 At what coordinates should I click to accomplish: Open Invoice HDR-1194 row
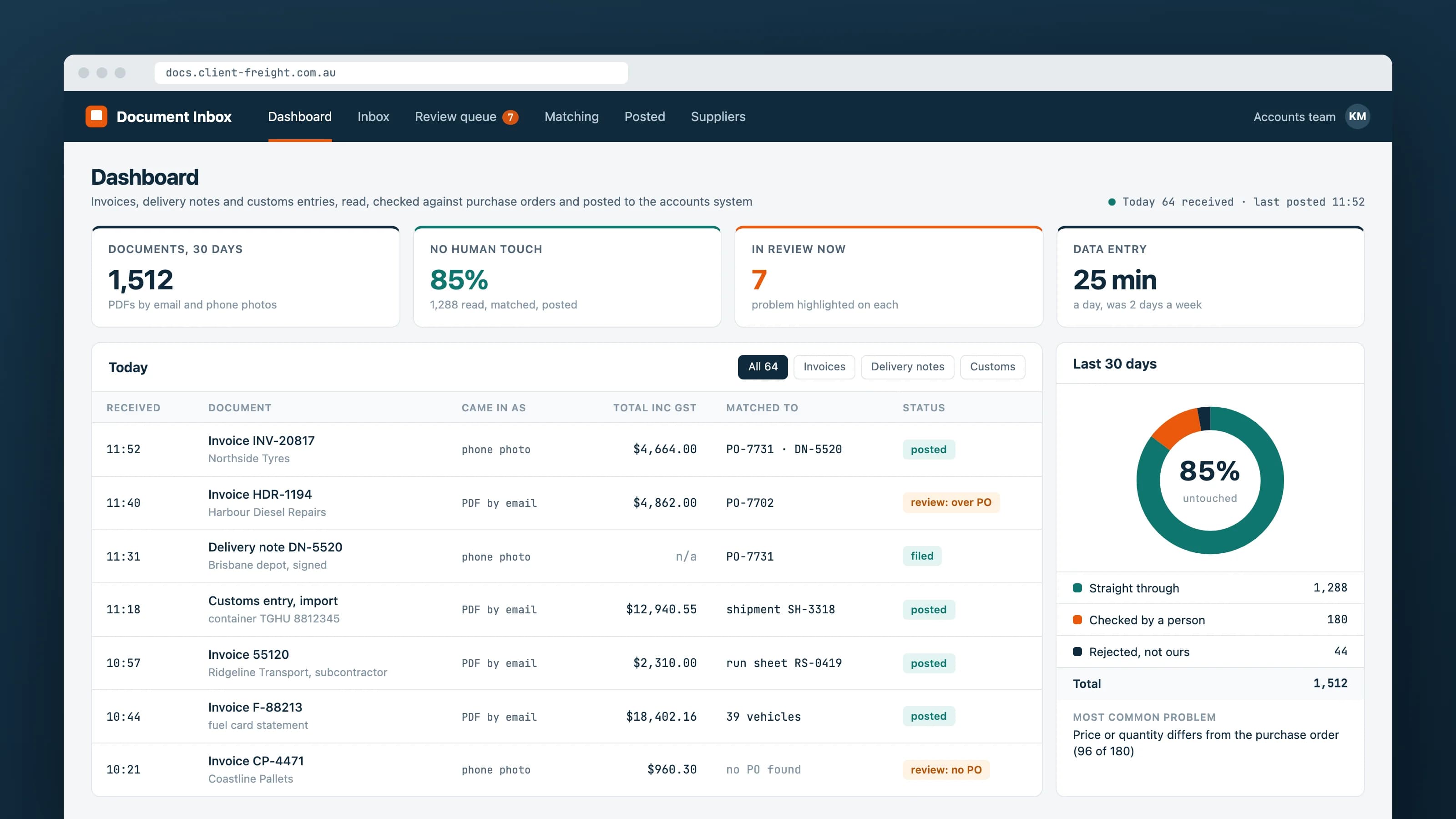click(566, 503)
